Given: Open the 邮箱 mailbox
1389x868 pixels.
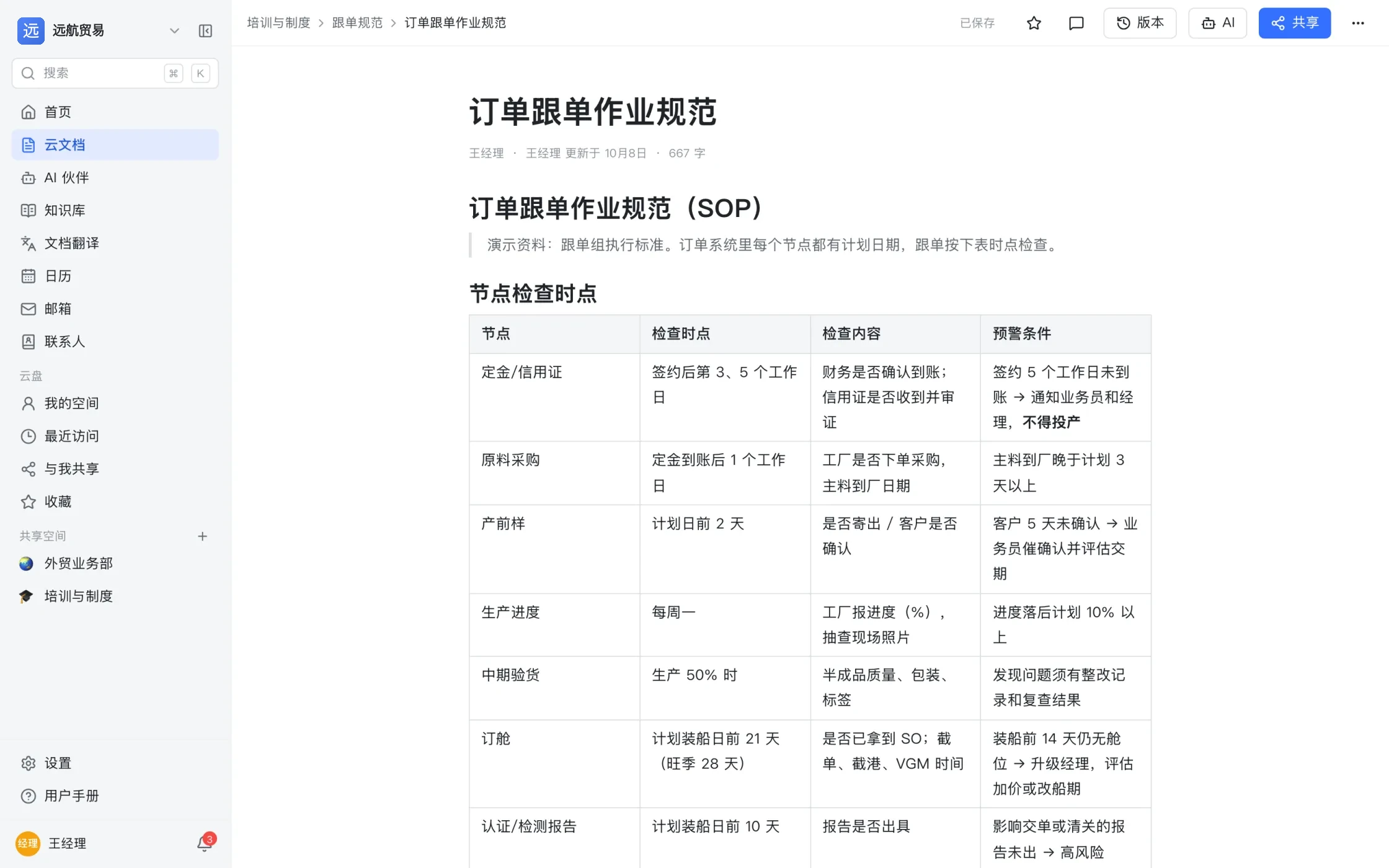Looking at the screenshot, I should 115,309.
